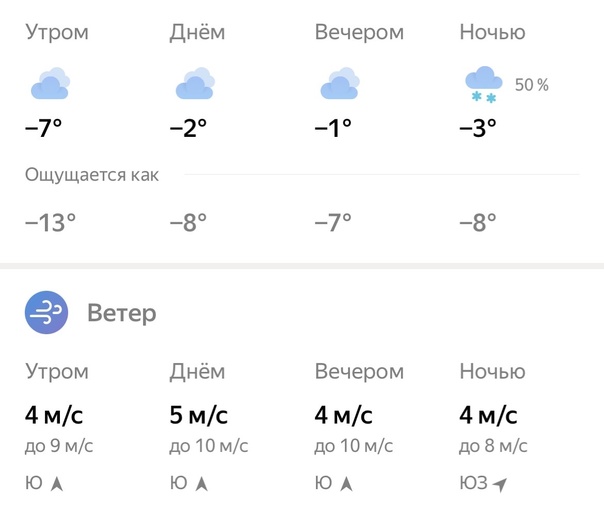The image size is (604, 516).
Task: Click the 50 % precipitation chance label
Action: coord(532,85)
